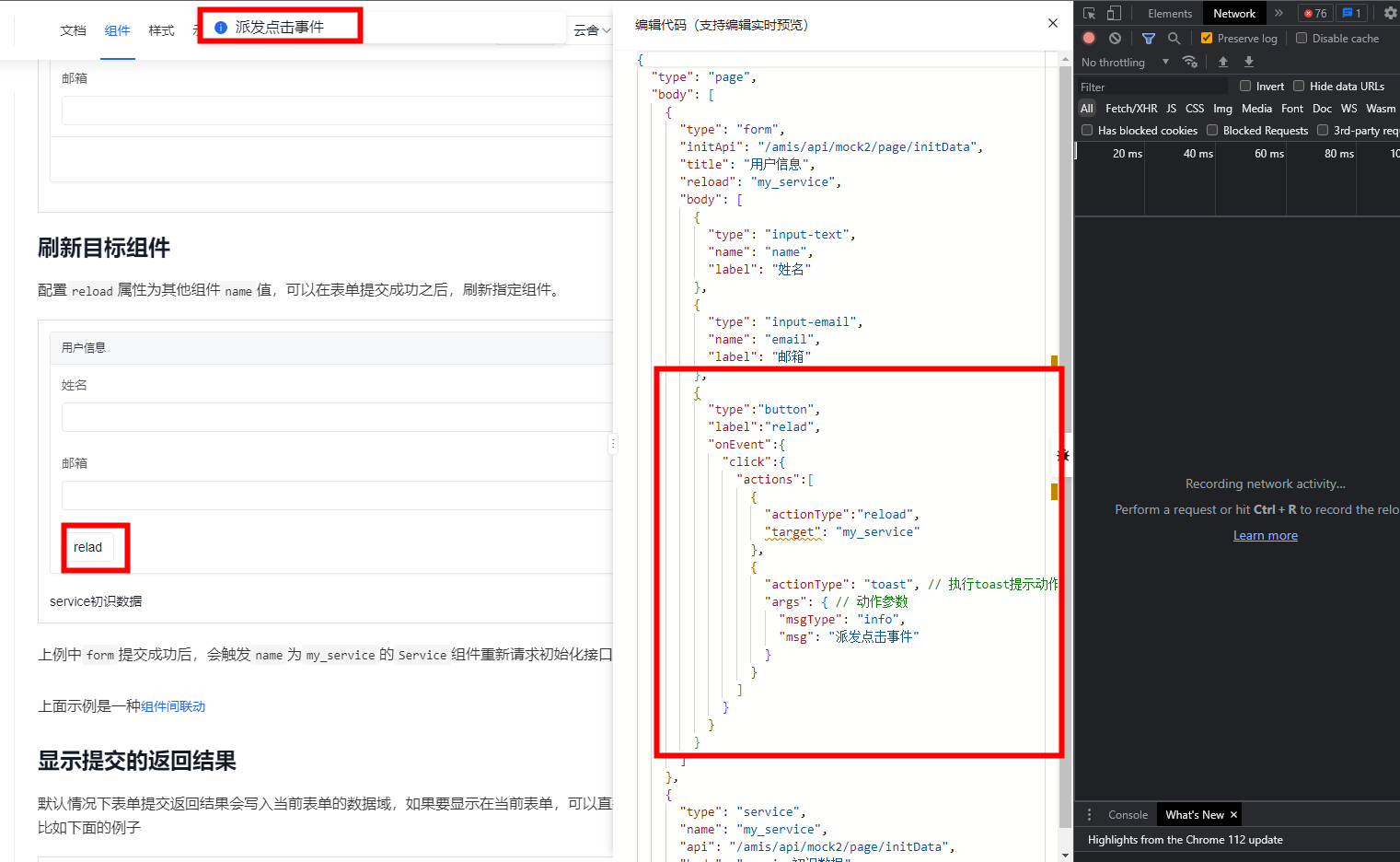Import HAR file upload arrow
The image size is (1400, 862).
pos(1223,62)
